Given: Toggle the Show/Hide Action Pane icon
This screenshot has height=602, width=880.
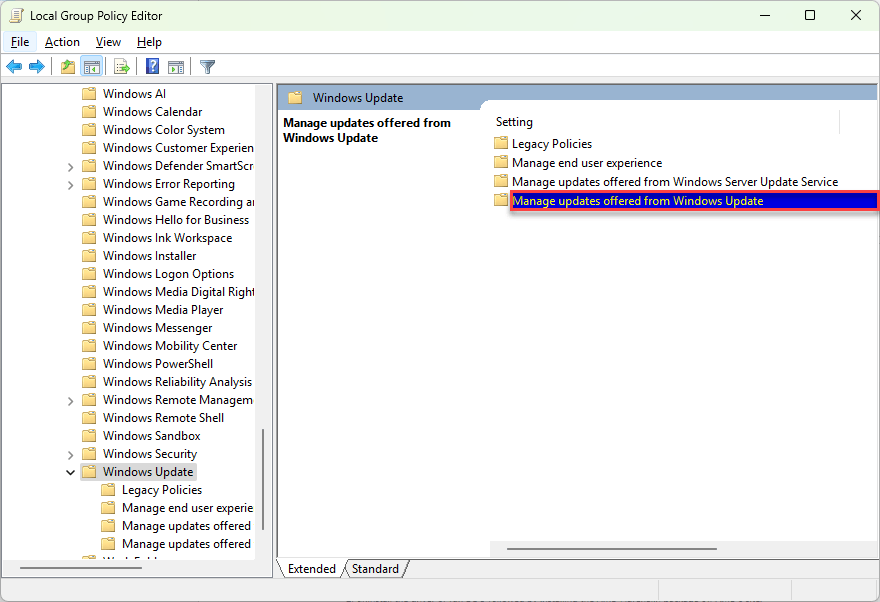Looking at the screenshot, I should (x=176, y=67).
